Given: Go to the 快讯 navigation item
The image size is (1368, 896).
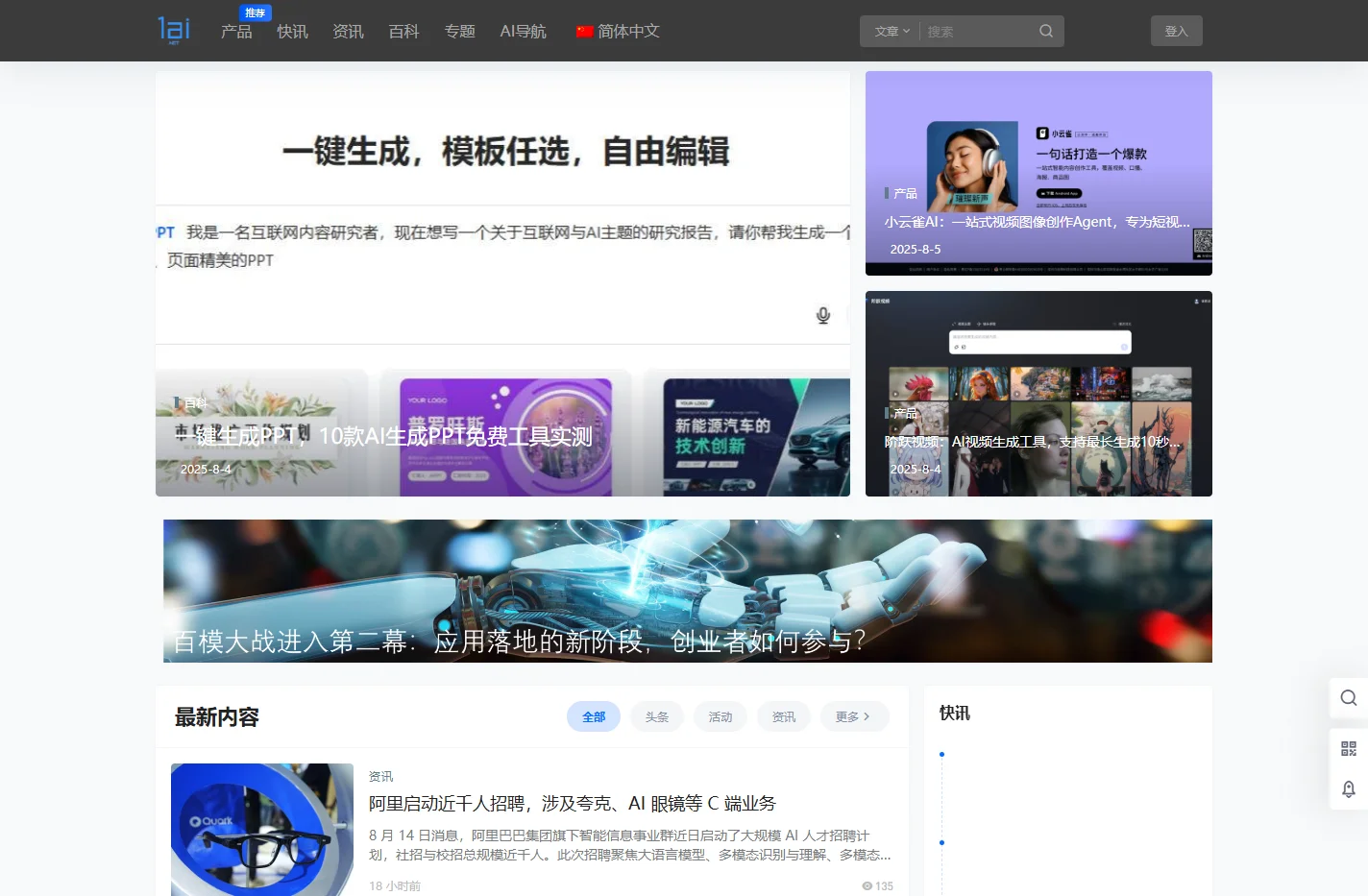Looking at the screenshot, I should 292,32.
